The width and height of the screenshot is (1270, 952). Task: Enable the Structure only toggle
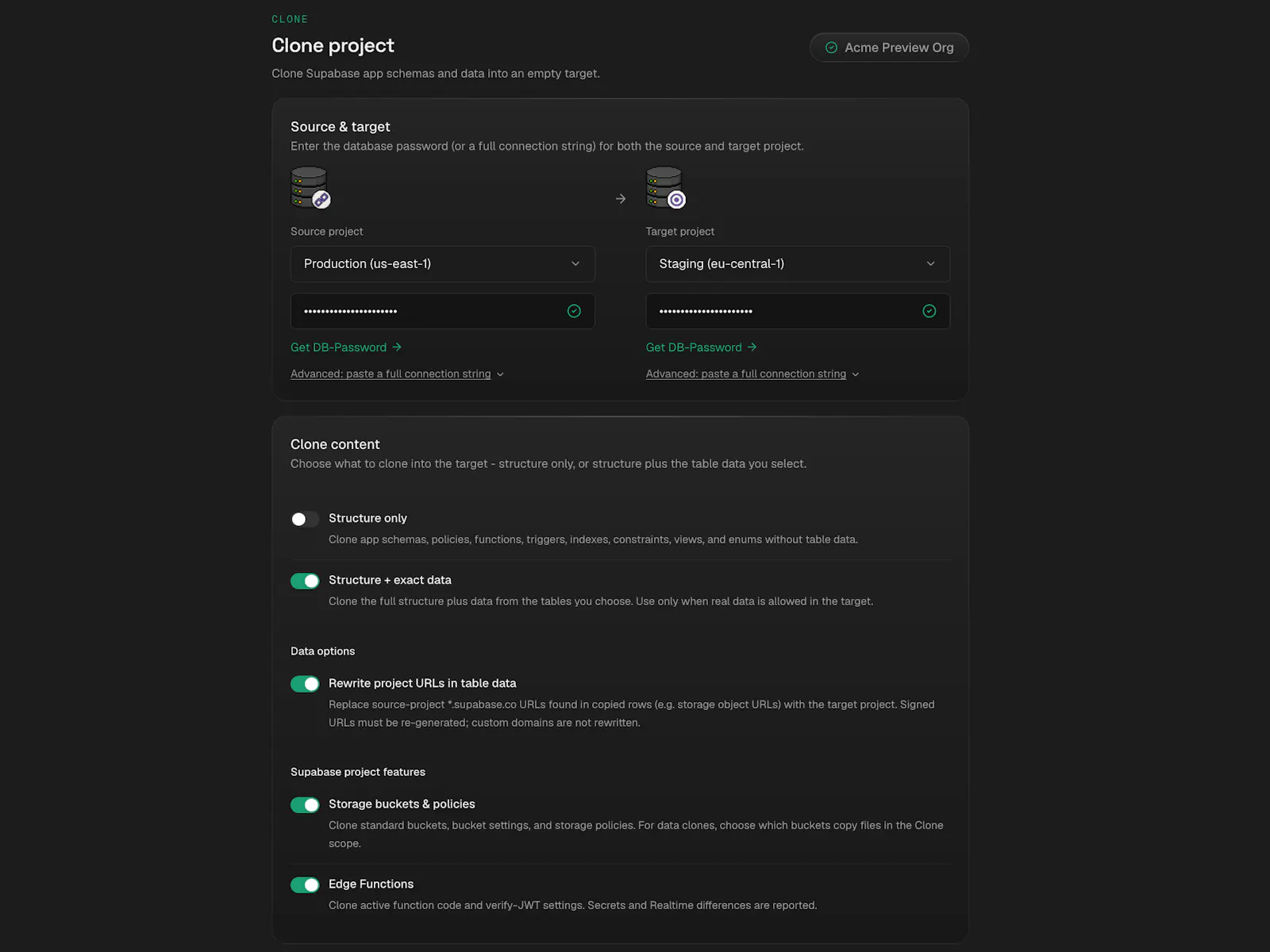tap(305, 519)
